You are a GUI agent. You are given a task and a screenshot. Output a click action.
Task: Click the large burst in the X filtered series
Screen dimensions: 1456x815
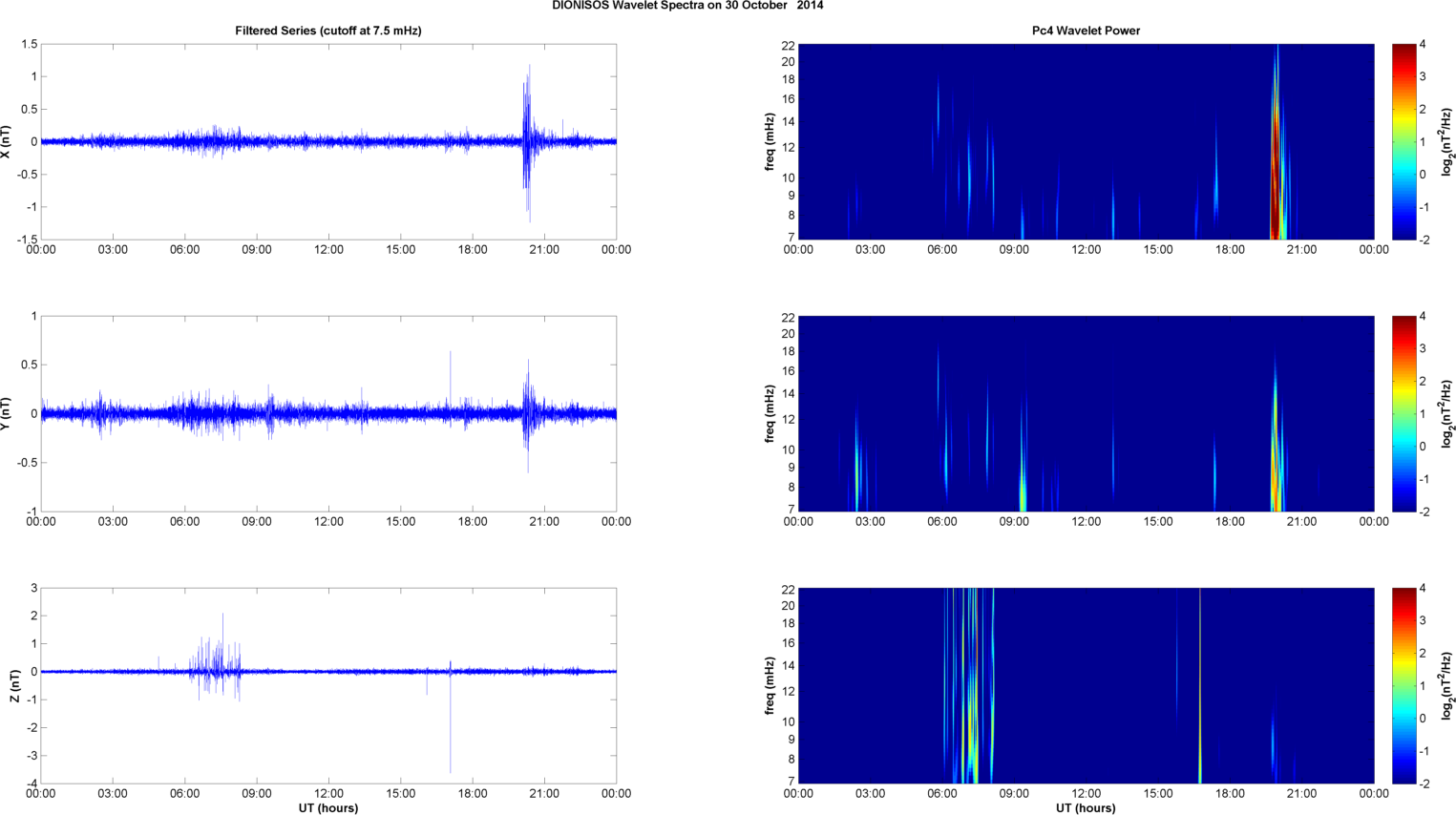pos(527,141)
